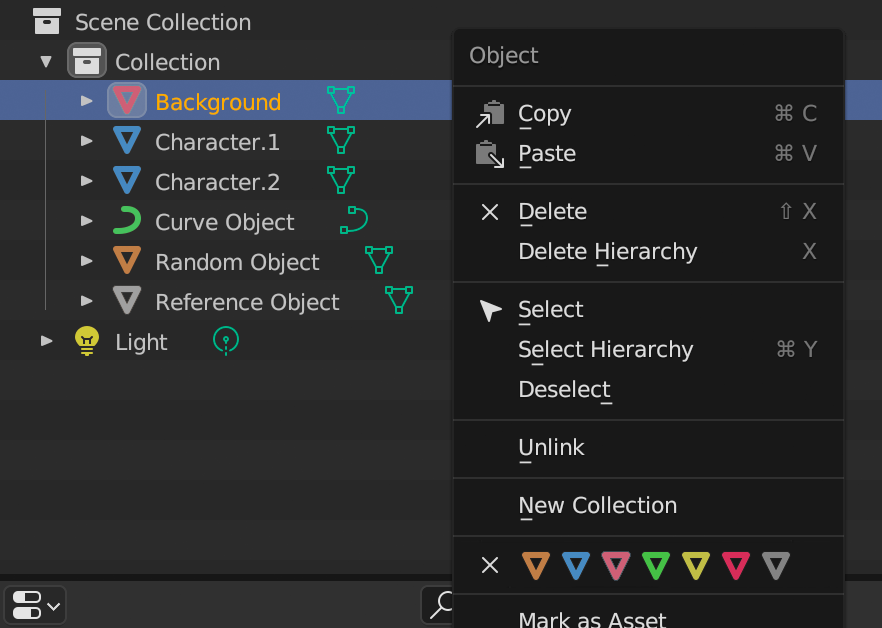Image resolution: width=882 pixels, height=628 pixels.
Task: Click the Scene Collection label
Action: (163, 23)
